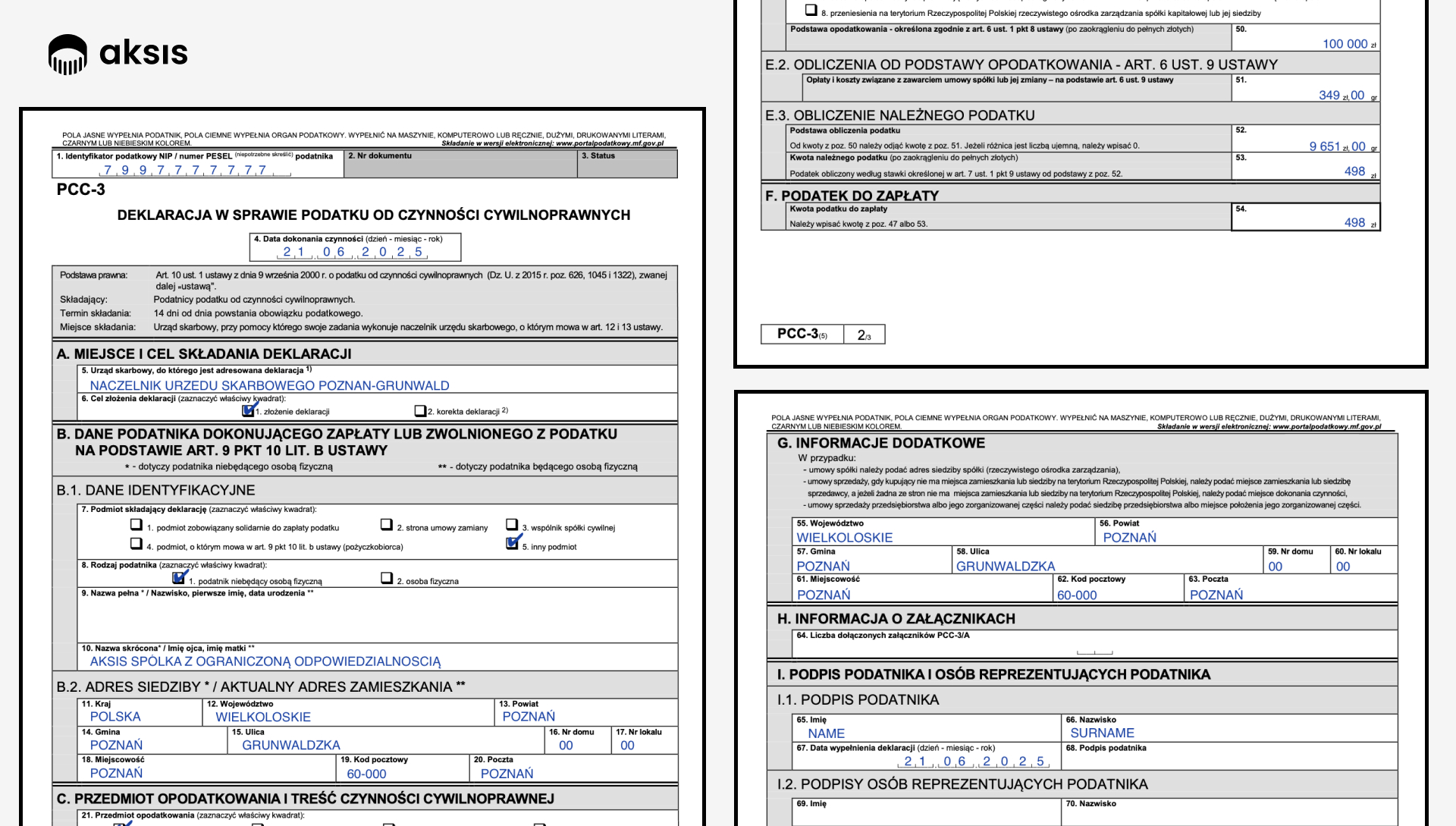Click the 'Nazwa skrócona' AKSIS field
The height and width of the screenshot is (826, 1456).
point(265,661)
